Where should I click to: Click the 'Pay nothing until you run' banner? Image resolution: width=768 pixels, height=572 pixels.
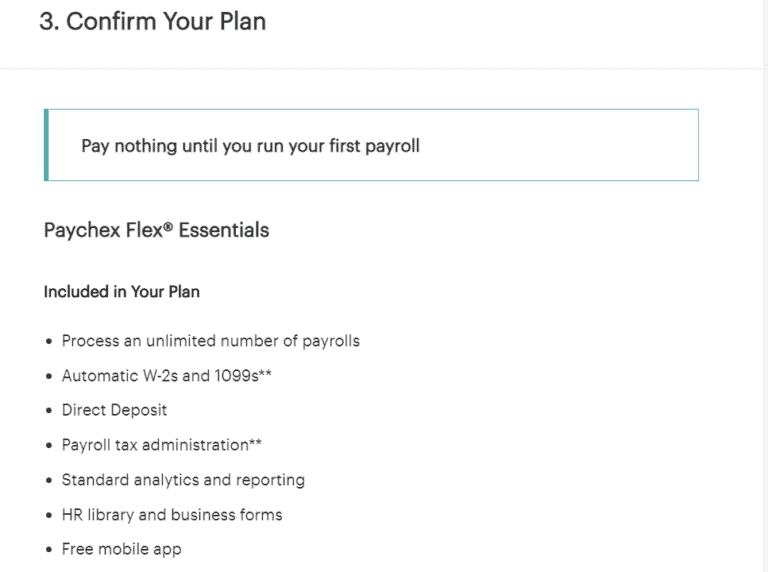[250, 146]
